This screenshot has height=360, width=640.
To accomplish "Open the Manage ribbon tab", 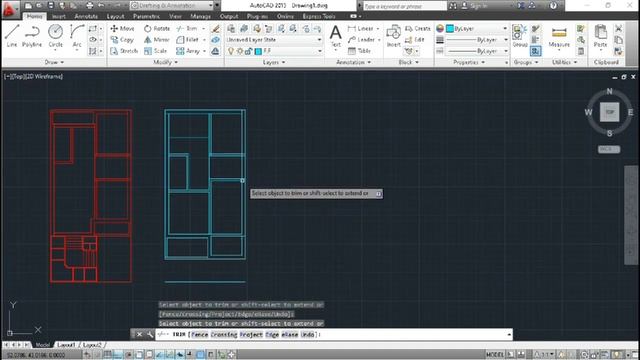I will click(200, 16).
